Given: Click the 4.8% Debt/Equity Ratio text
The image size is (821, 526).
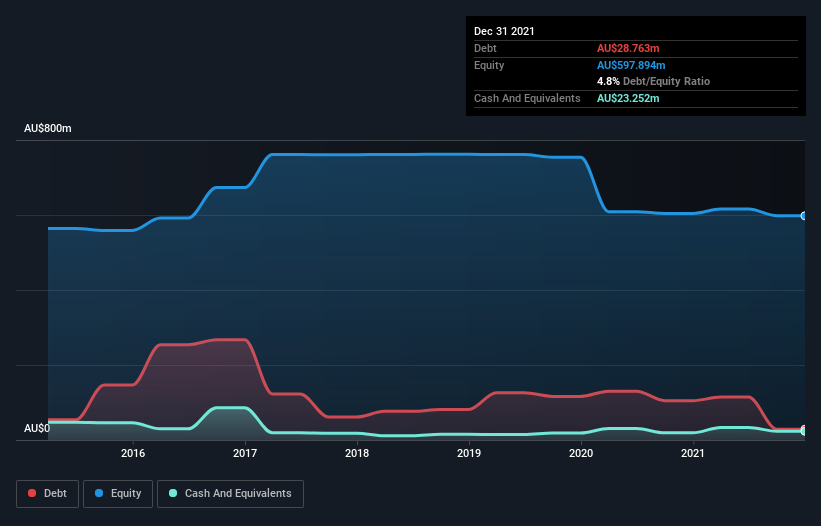Looking at the screenshot, I should [653, 81].
